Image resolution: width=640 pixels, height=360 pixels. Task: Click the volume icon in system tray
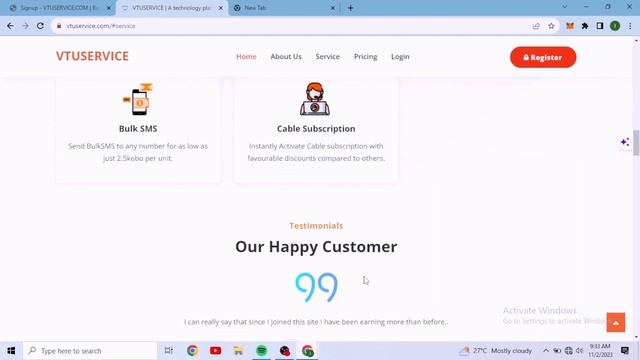pyautogui.click(x=580, y=351)
